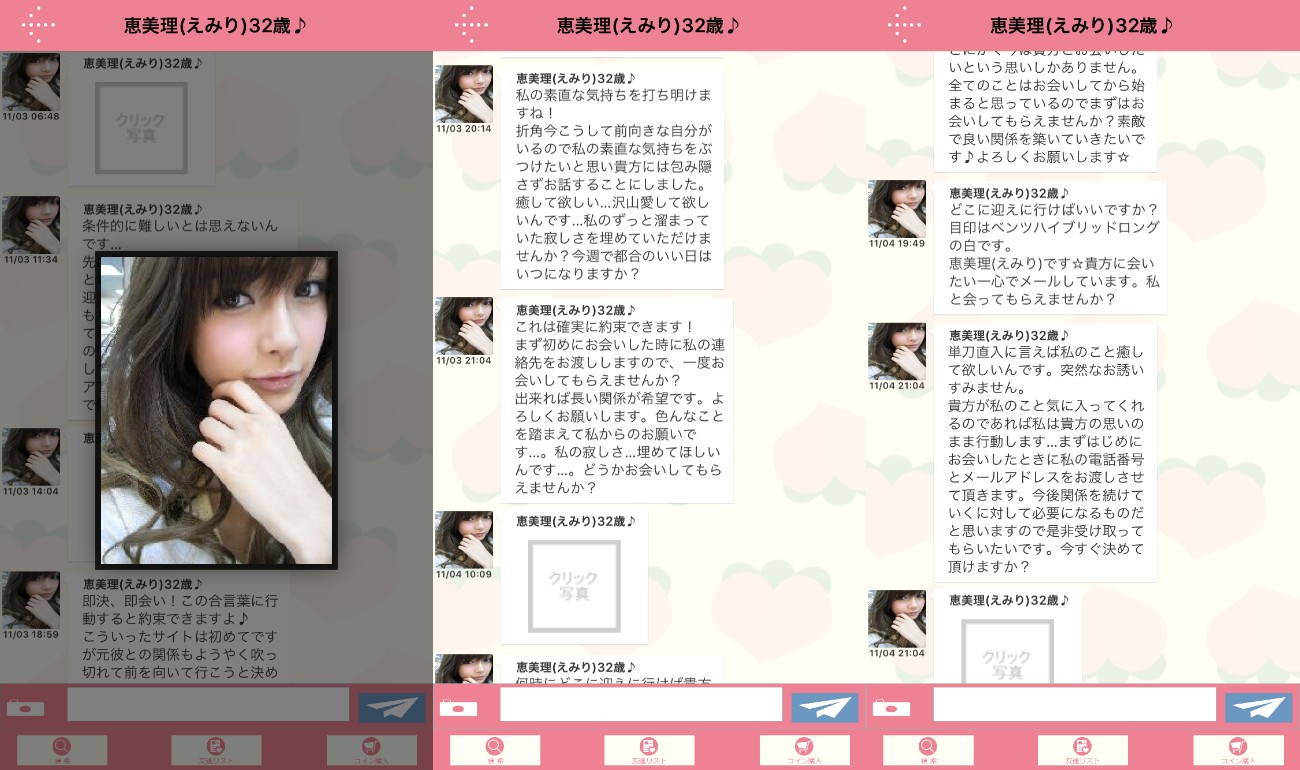Send message with paper plane on left screen
The width and height of the screenshot is (1300, 770).
click(x=392, y=707)
